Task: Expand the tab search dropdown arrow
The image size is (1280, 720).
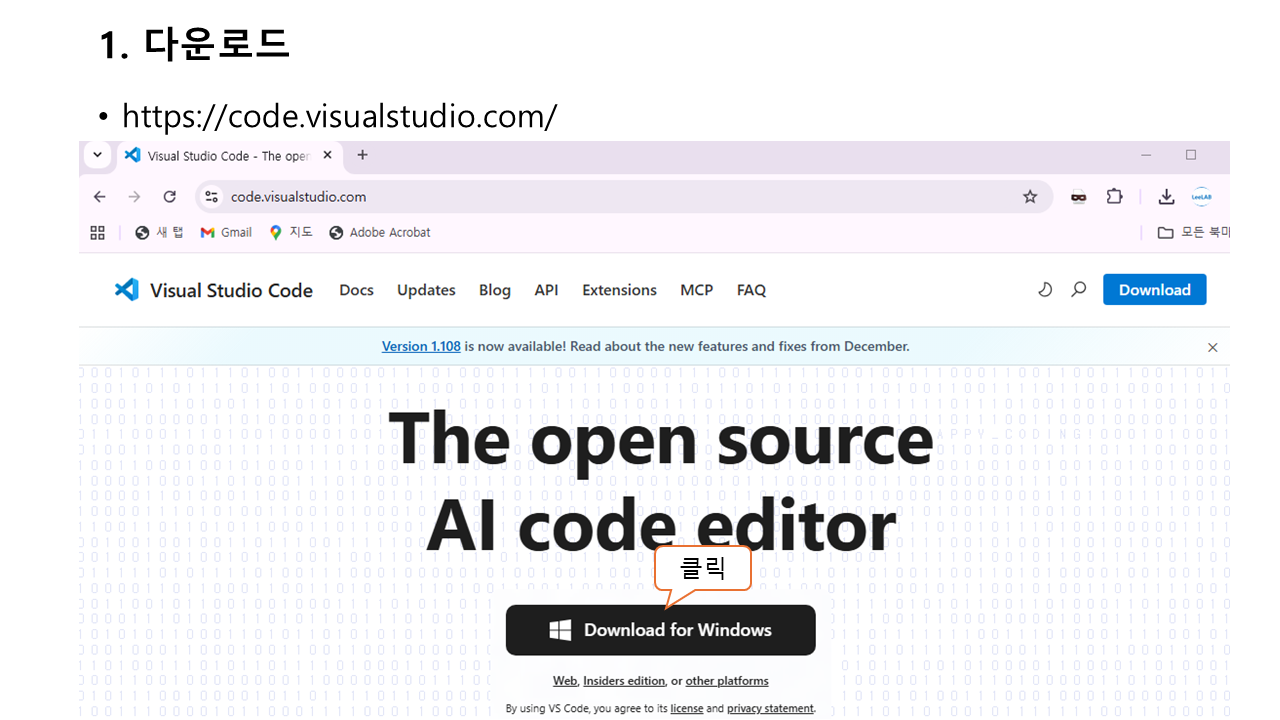Action: tap(97, 155)
